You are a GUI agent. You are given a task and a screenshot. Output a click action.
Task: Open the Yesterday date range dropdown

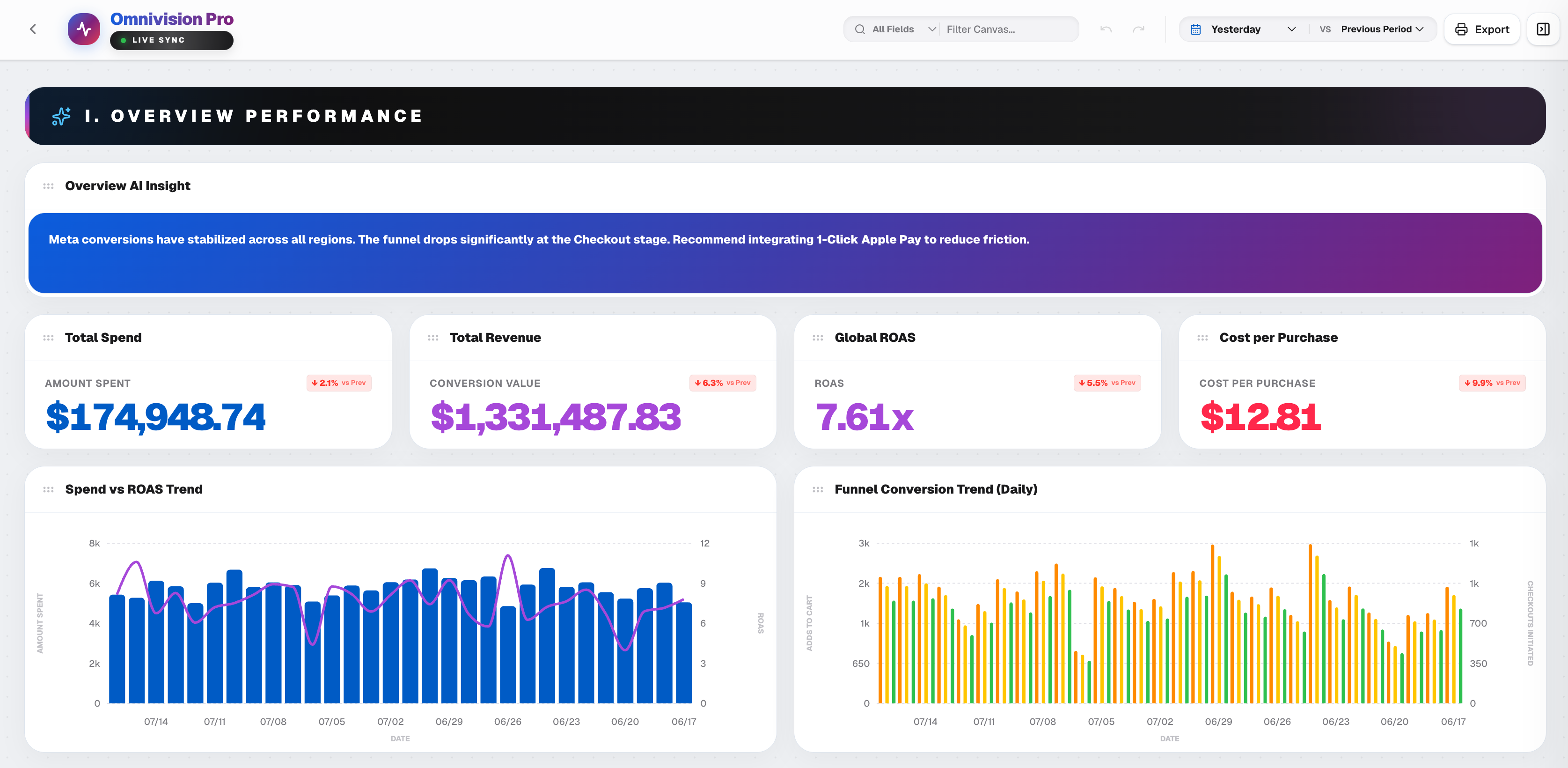pyautogui.click(x=1244, y=29)
